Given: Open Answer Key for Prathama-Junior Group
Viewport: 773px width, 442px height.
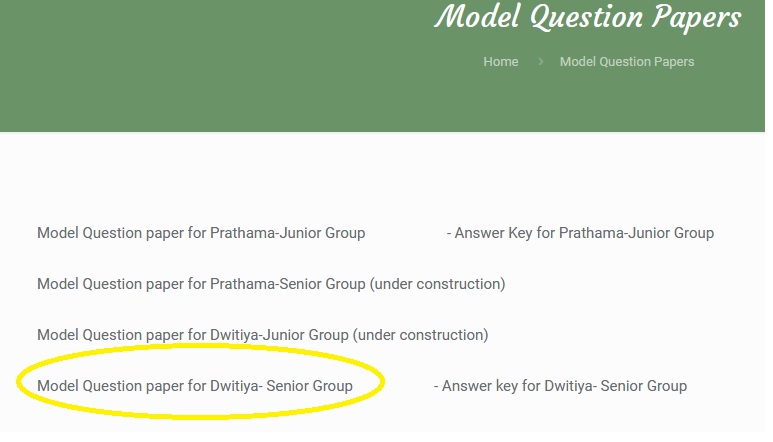Looking at the screenshot, I should click(584, 233).
